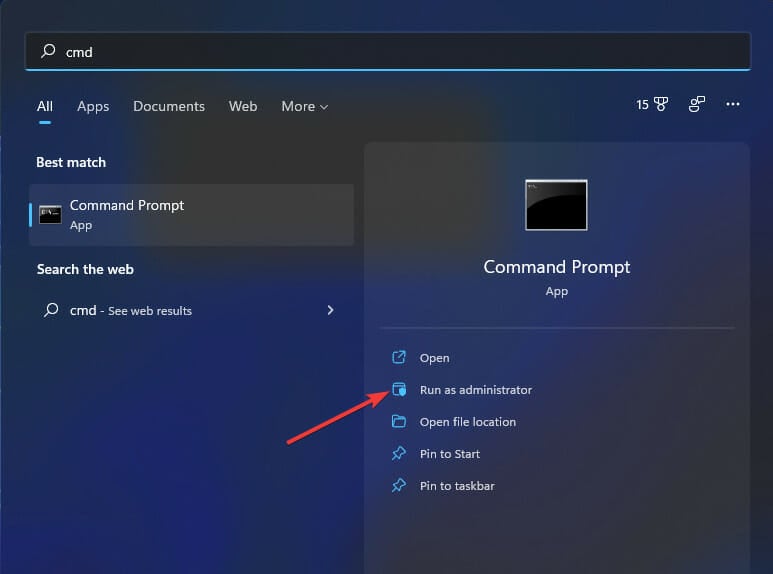The height and width of the screenshot is (574, 773).
Task: Switch to the Apps tab
Action: 93,107
